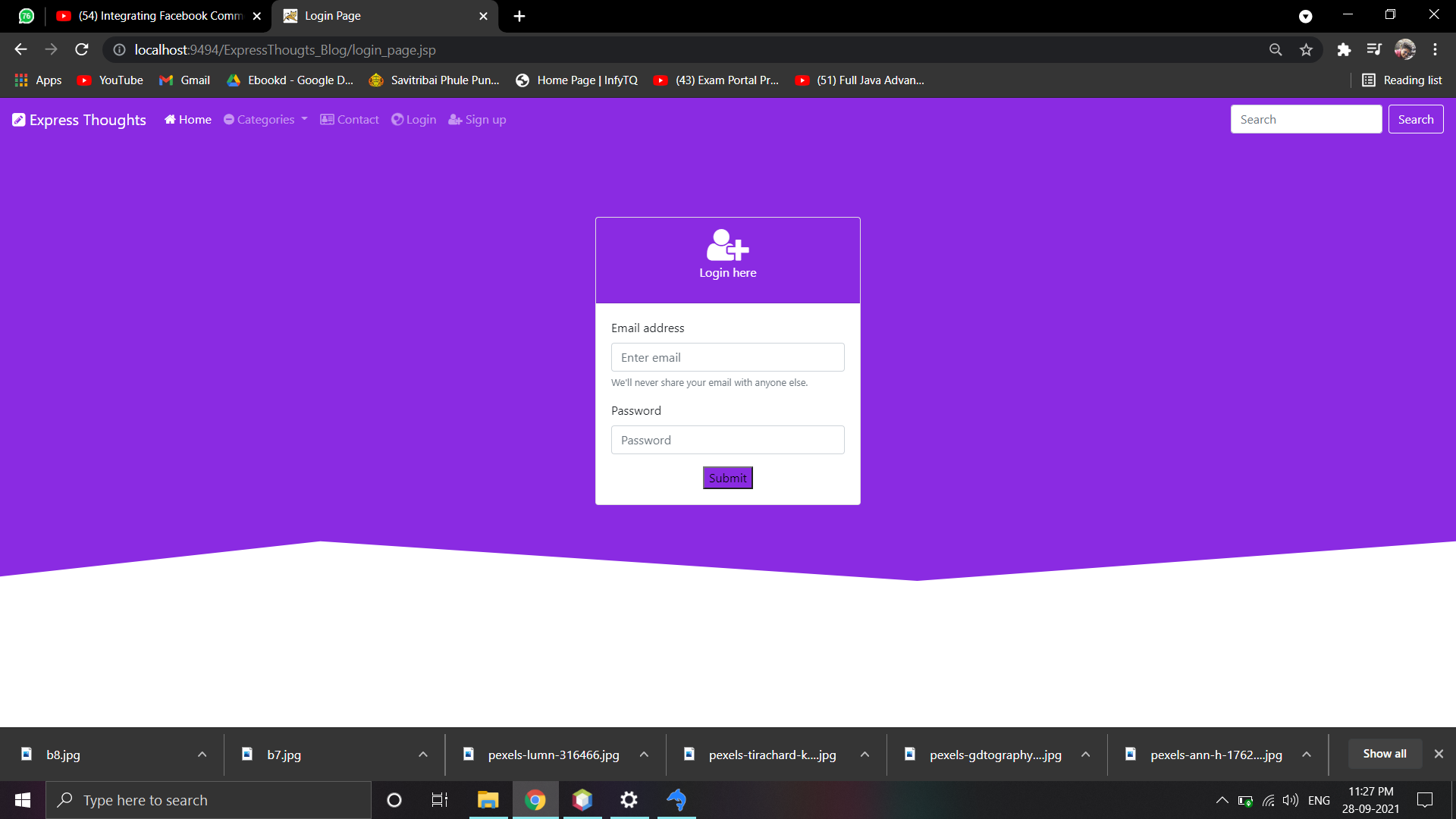Click the bookmark star icon
Screen dimensions: 1456x819
(x=1306, y=50)
